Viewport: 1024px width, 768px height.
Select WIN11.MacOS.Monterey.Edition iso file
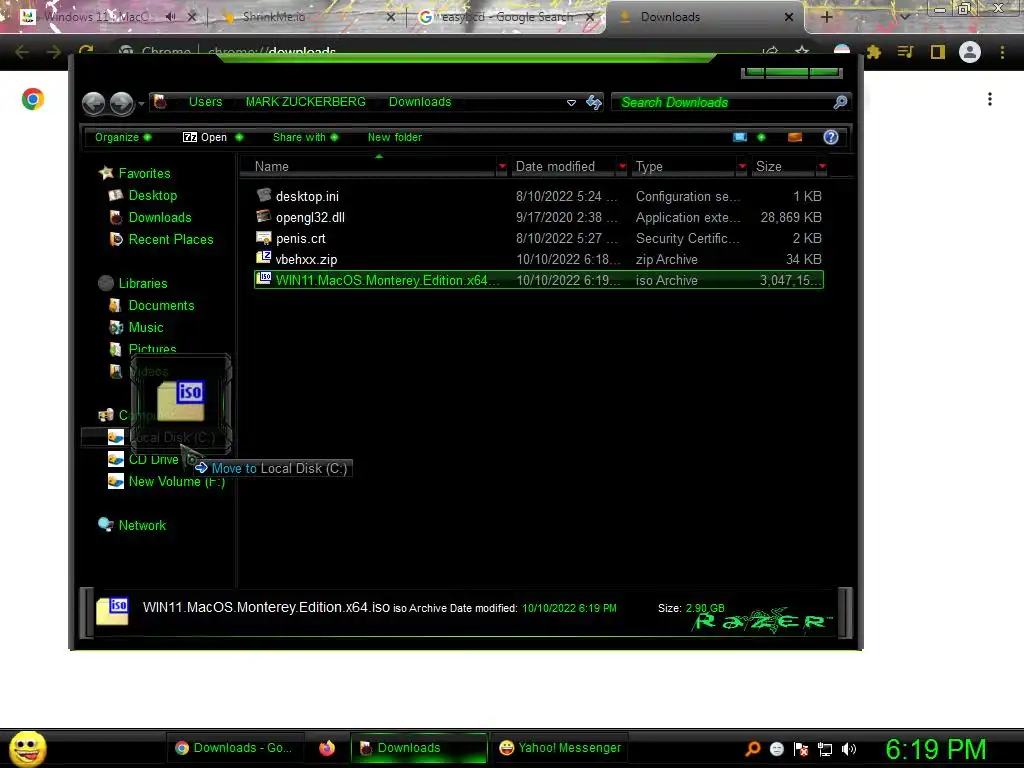point(539,280)
